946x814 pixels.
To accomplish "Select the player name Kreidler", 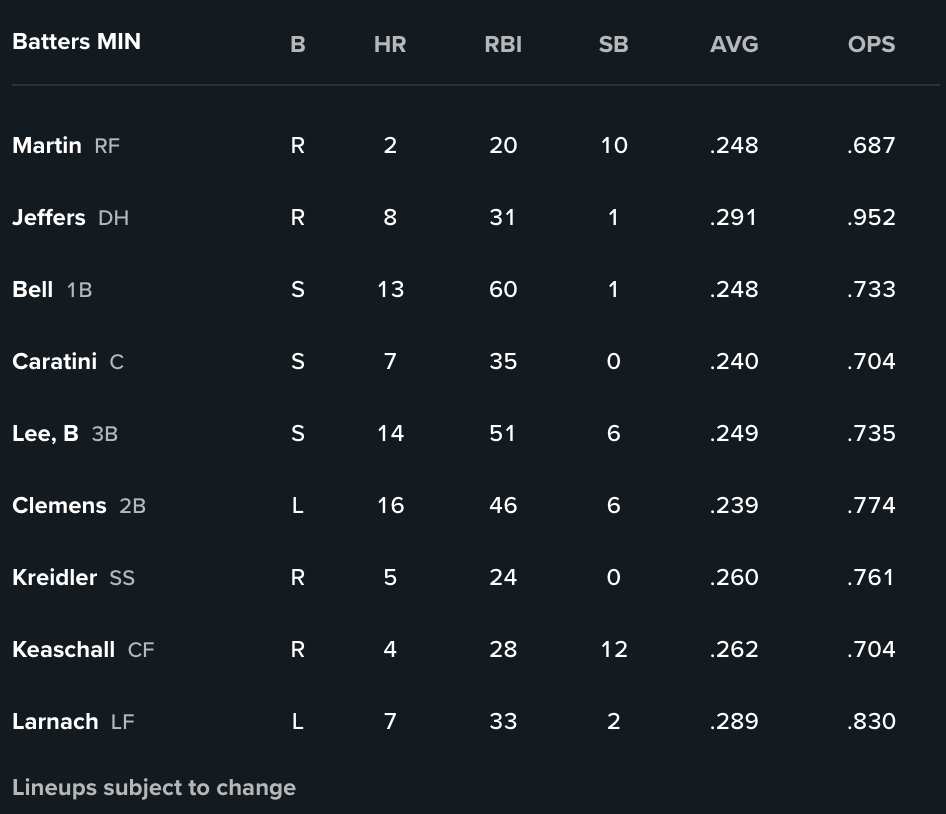I will tap(54, 577).
